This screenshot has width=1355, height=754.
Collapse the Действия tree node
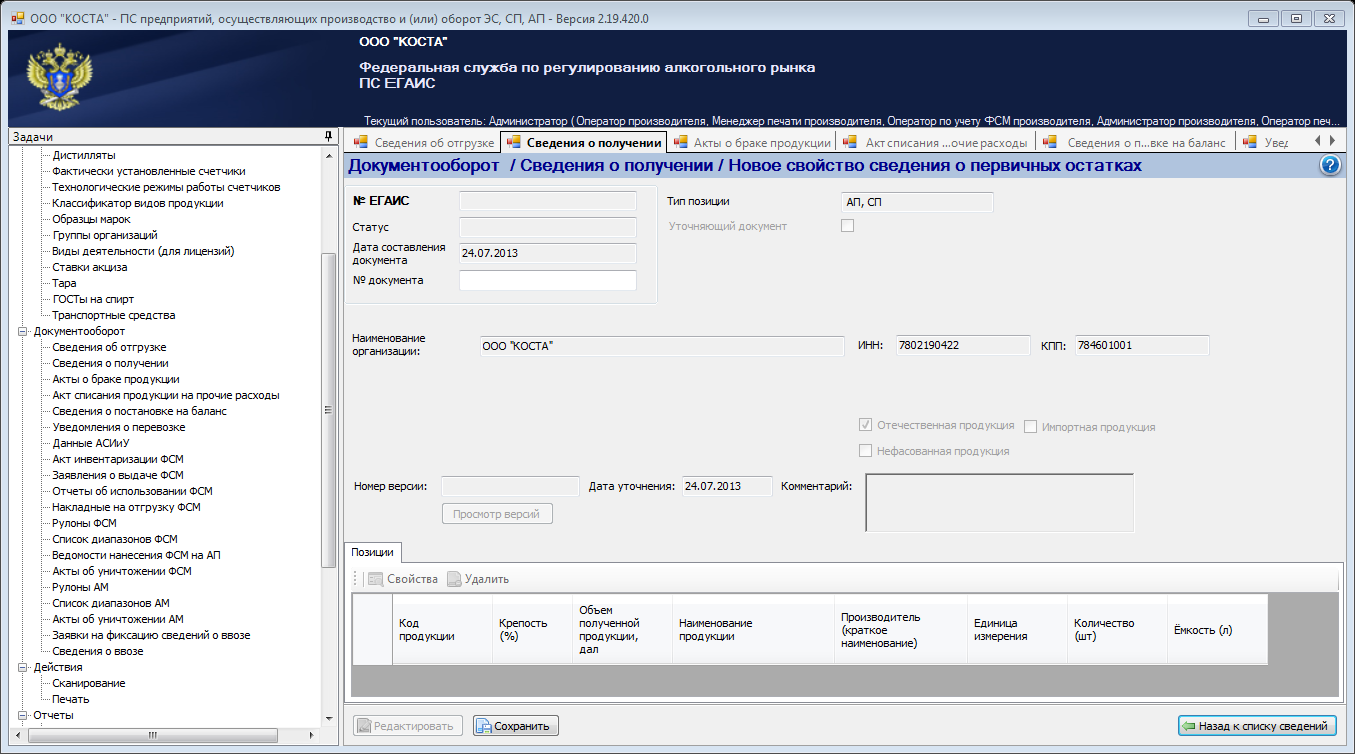click(x=22, y=667)
